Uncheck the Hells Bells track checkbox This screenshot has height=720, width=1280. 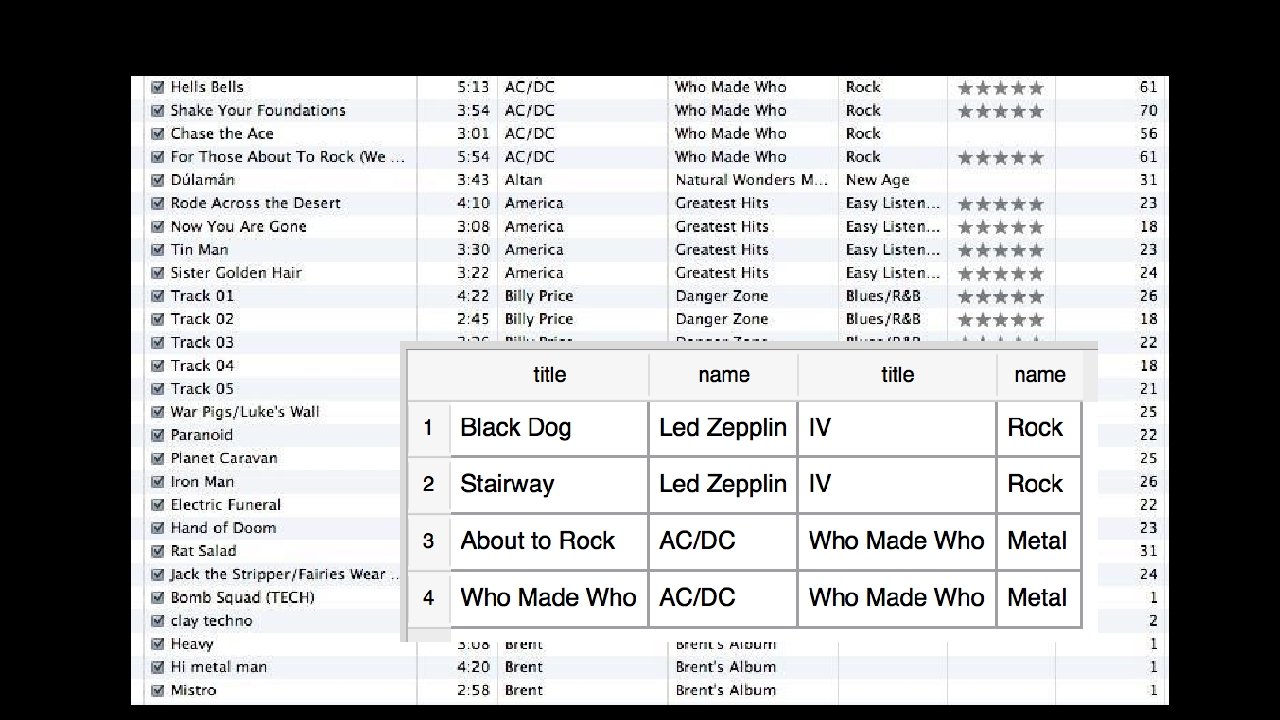[157, 87]
